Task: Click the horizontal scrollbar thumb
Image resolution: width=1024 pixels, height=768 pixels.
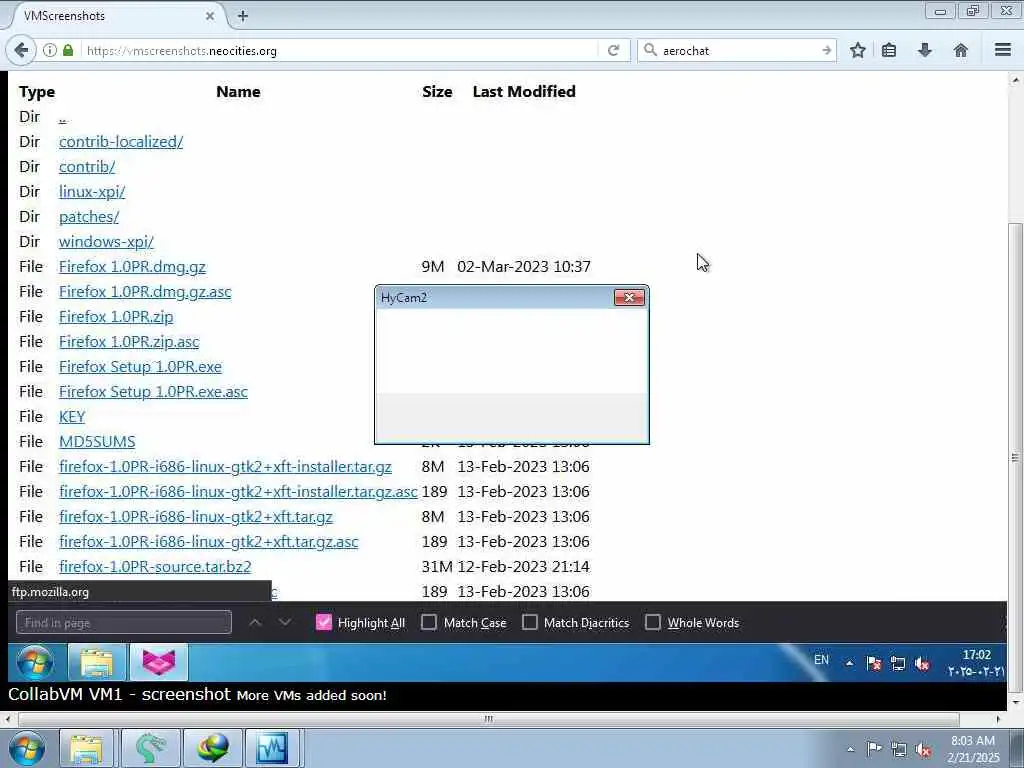Action: click(488, 719)
